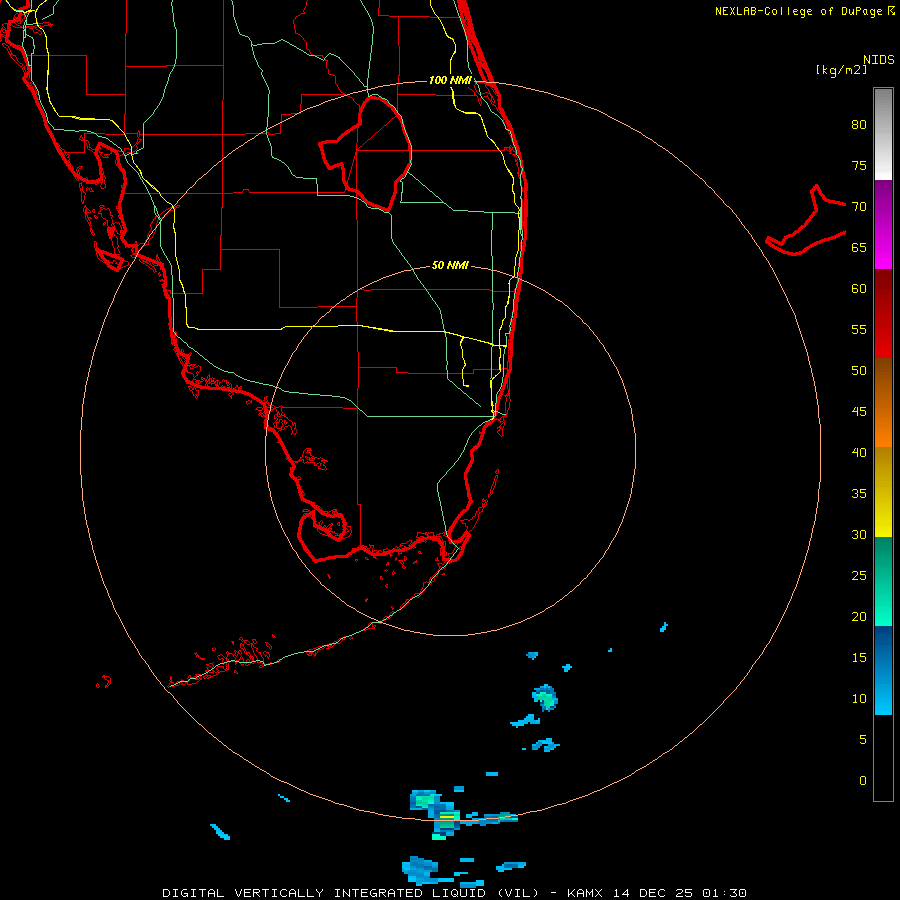This screenshot has height=900, width=900.
Task: Click the 14 DEC date in the caption
Action: pos(639,893)
